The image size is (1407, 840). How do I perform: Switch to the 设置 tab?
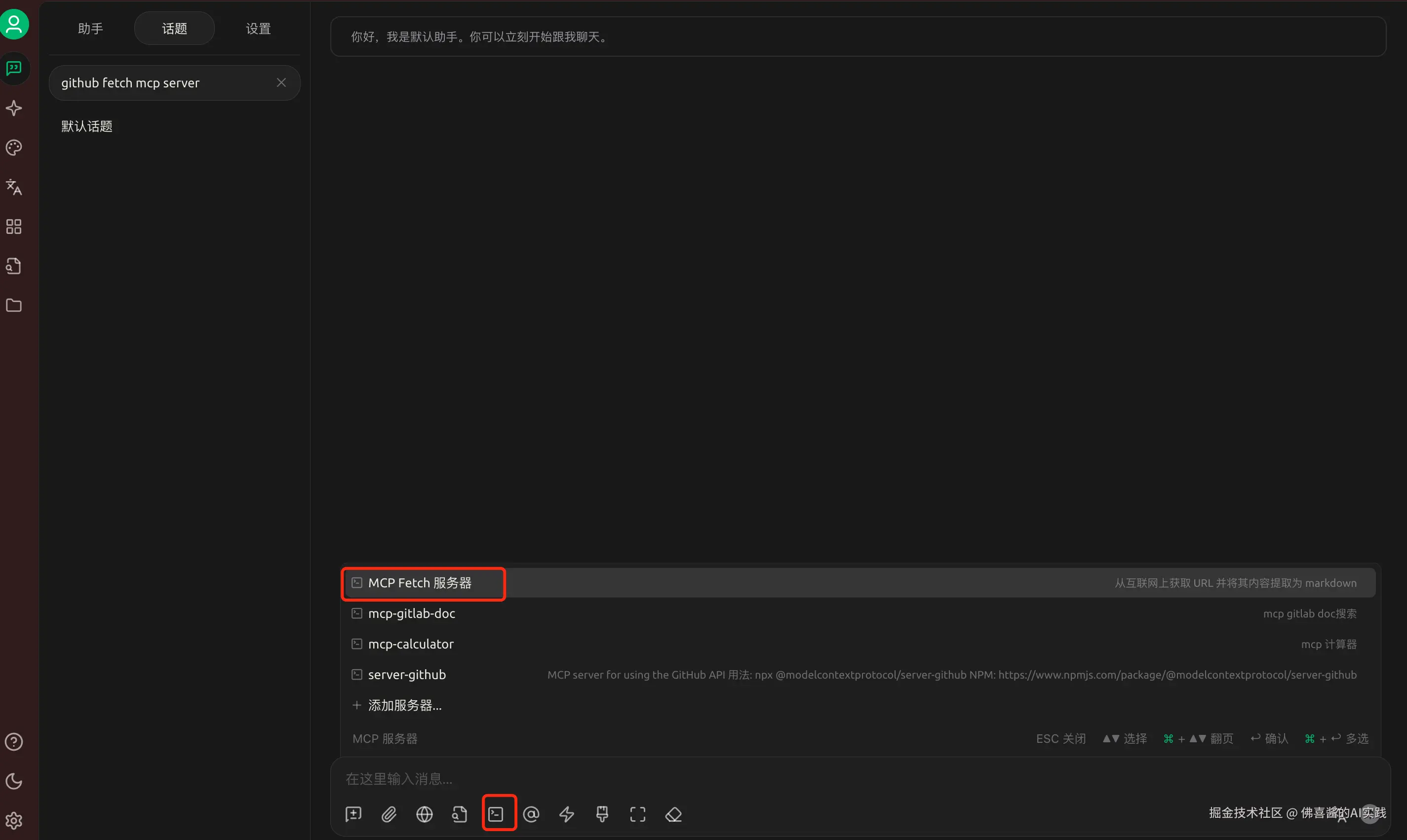click(x=258, y=28)
